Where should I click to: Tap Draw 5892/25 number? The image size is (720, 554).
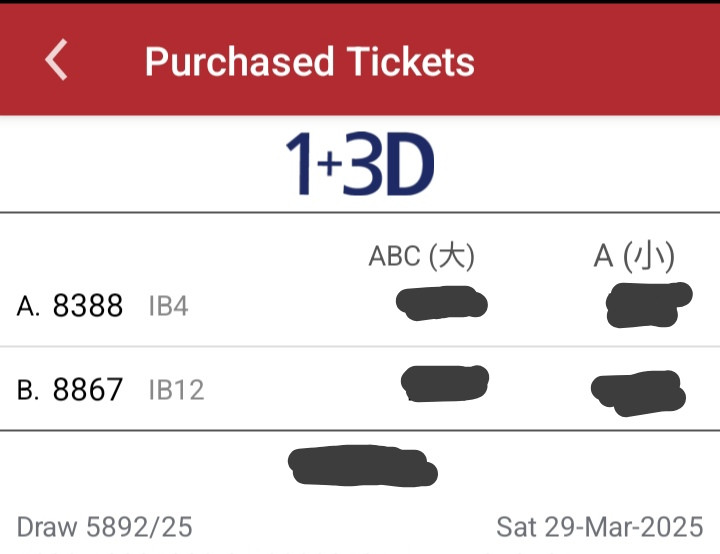pyautogui.click(x=105, y=527)
